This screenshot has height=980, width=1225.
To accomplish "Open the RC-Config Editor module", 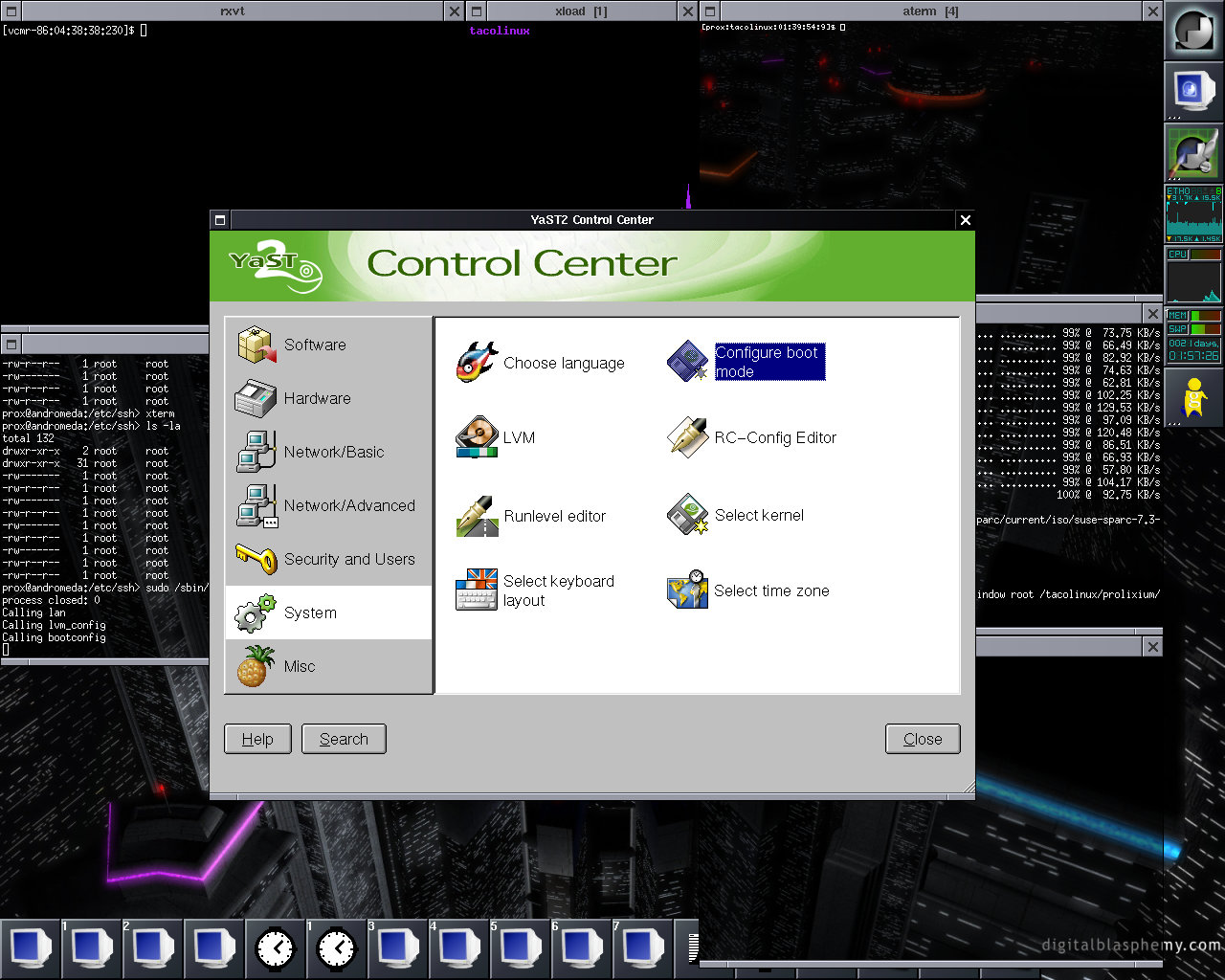I will pos(751,437).
